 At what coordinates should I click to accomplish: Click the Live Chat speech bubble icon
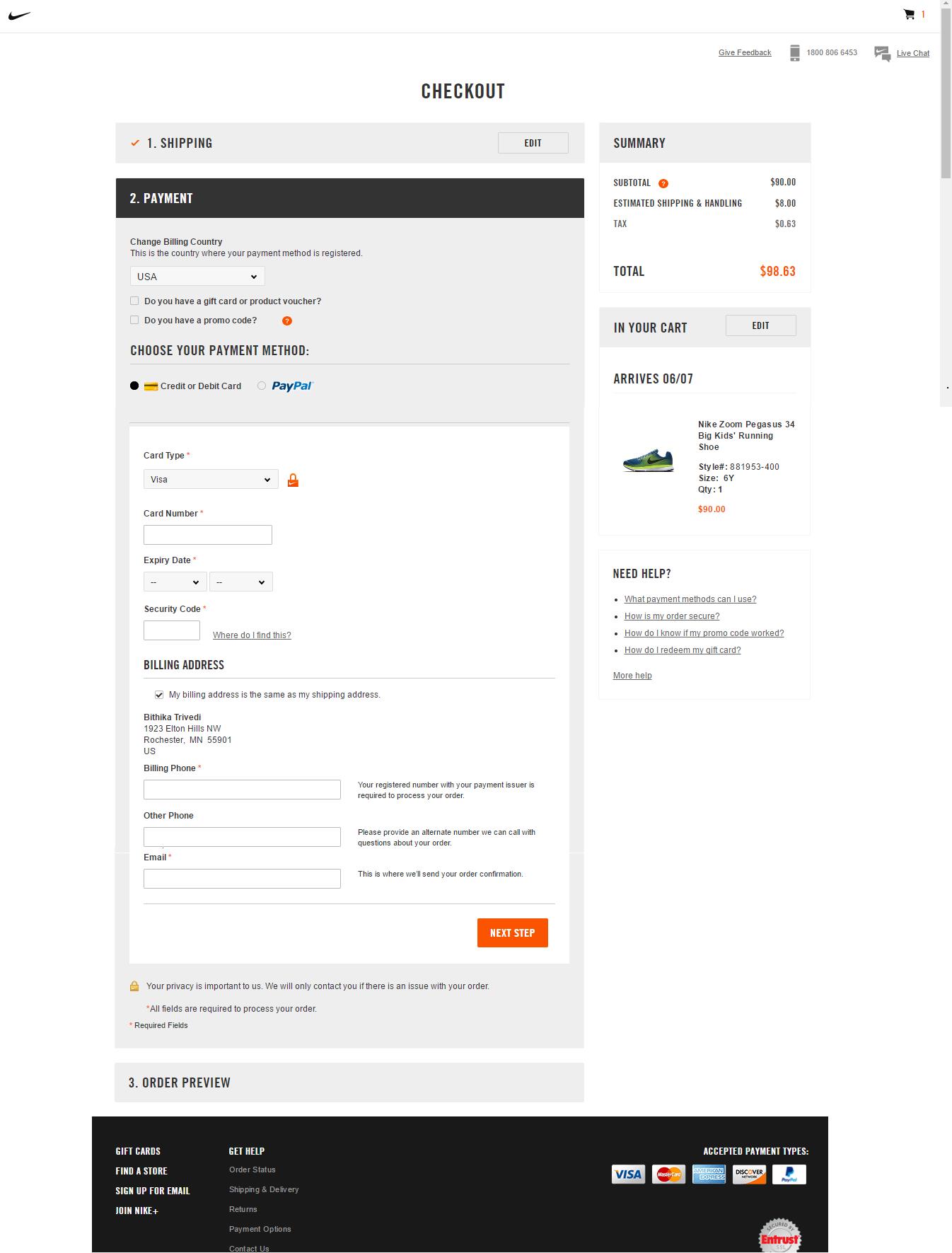pyautogui.click(x=882, y=52)
